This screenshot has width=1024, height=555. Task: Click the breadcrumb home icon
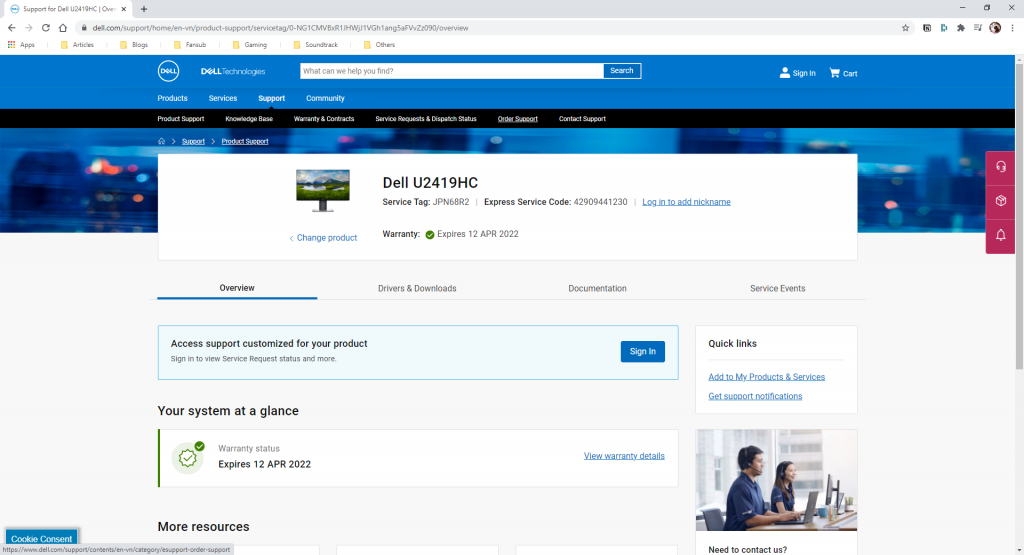pyautogui.click(x=161, y=141)
